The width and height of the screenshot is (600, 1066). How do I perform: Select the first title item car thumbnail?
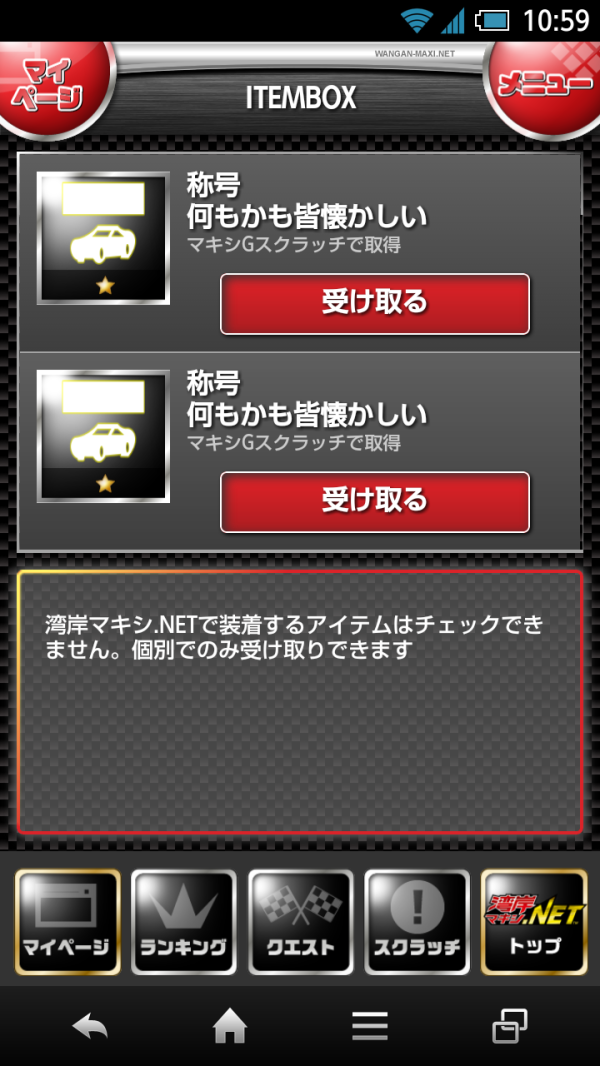(x=103, y=238)
